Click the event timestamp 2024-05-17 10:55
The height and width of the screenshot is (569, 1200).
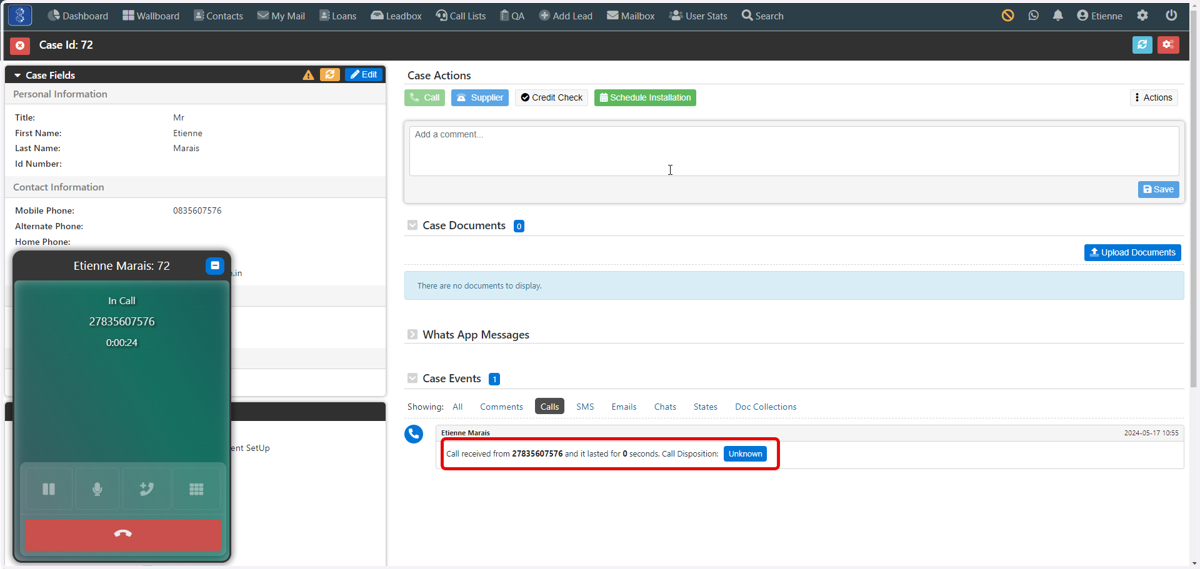coord(1150,433)
